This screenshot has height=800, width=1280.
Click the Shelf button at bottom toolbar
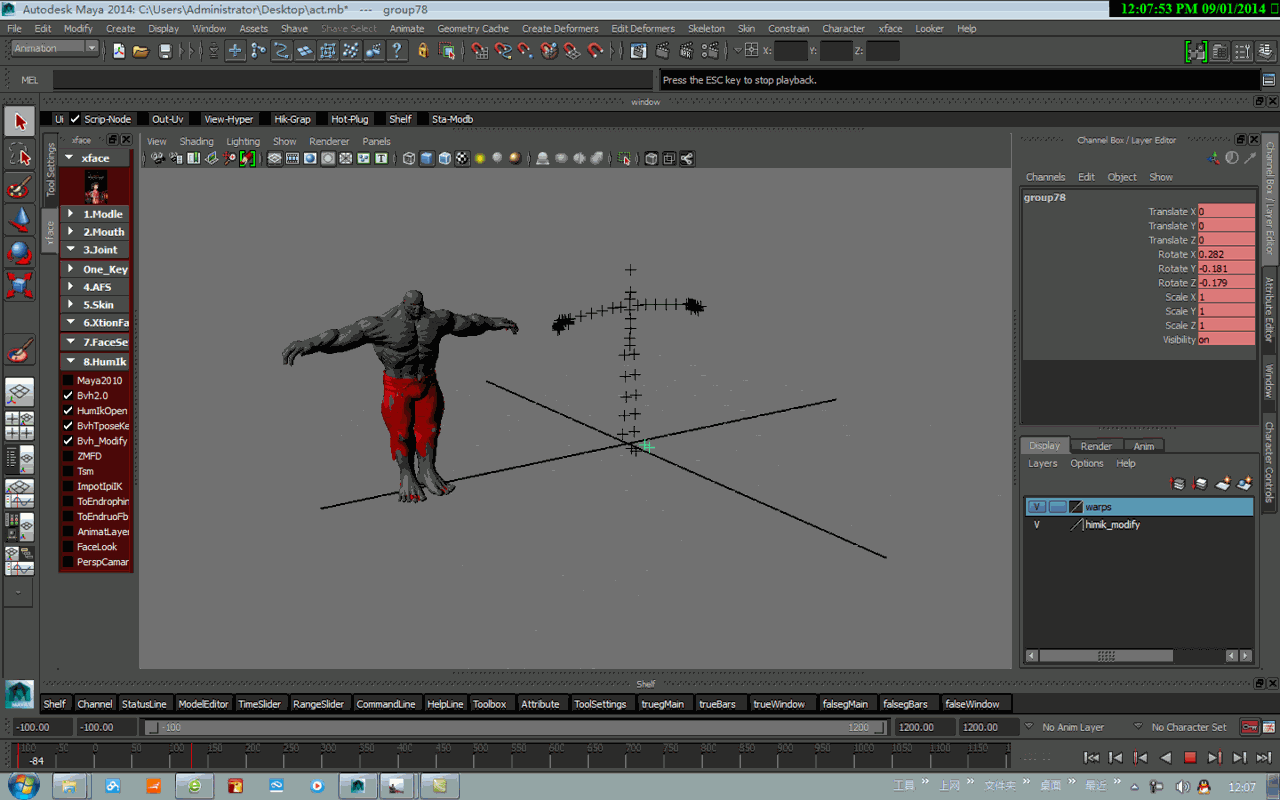pos(55,703)
